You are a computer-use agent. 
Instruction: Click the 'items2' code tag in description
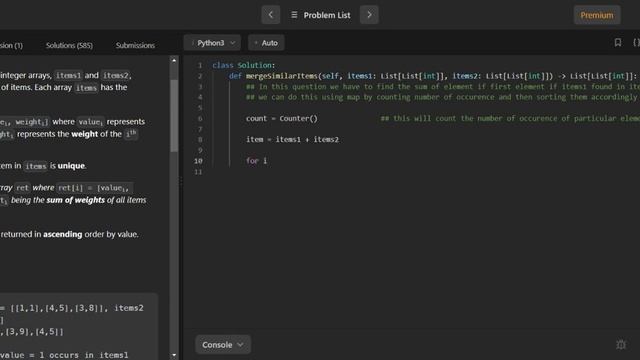pyautogui.click(x=116, y=76)
